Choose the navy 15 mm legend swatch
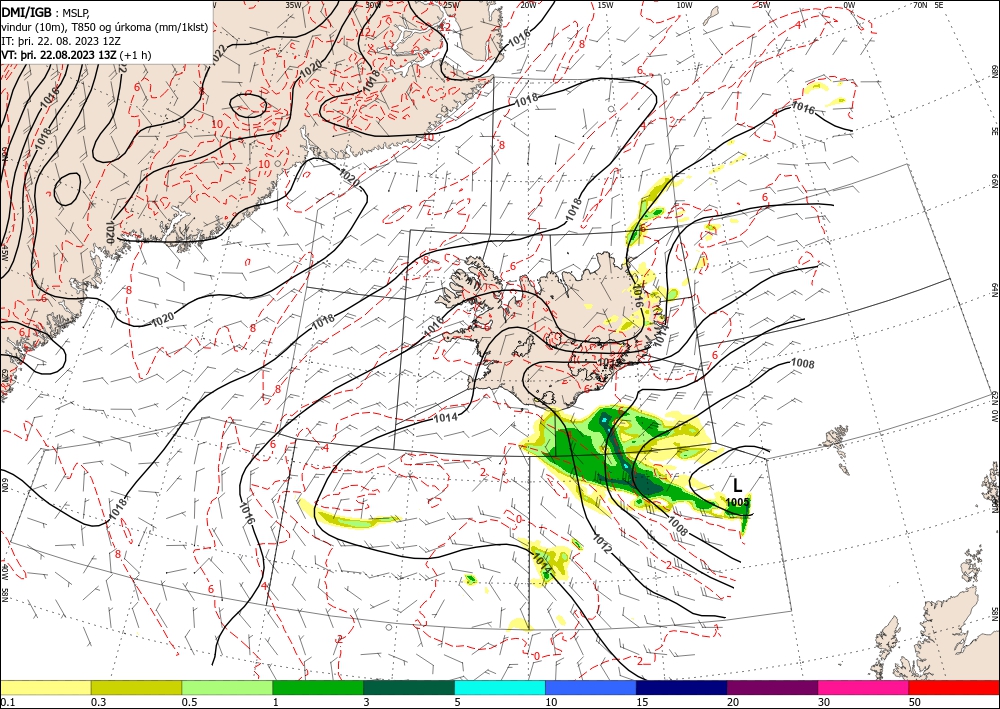The width and height of the screenshot is (1000, 709). (682, 687)
